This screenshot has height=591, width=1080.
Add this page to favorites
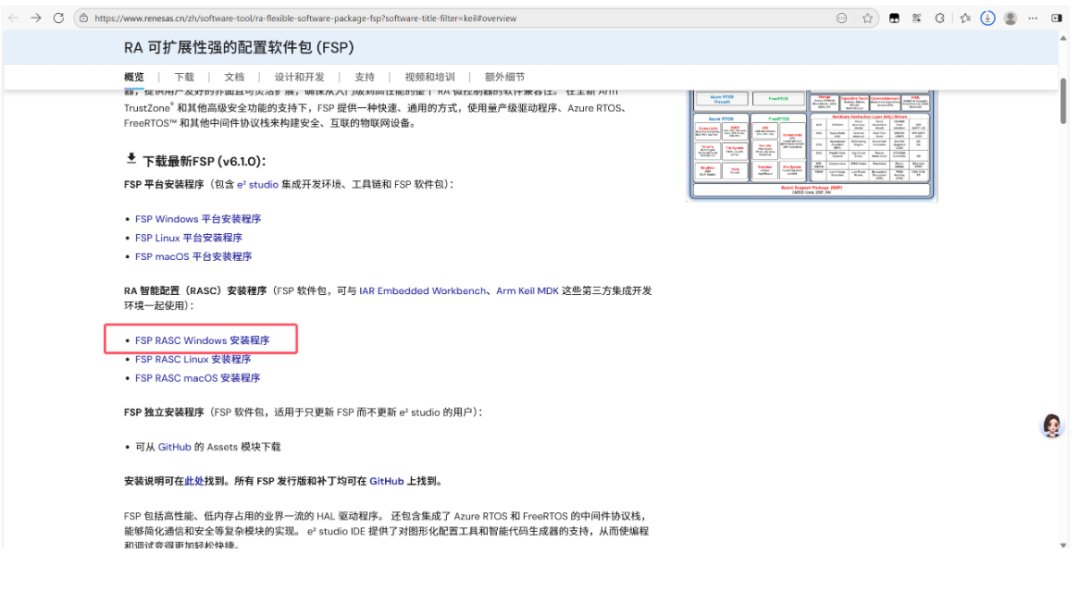[x=868, y=17]
